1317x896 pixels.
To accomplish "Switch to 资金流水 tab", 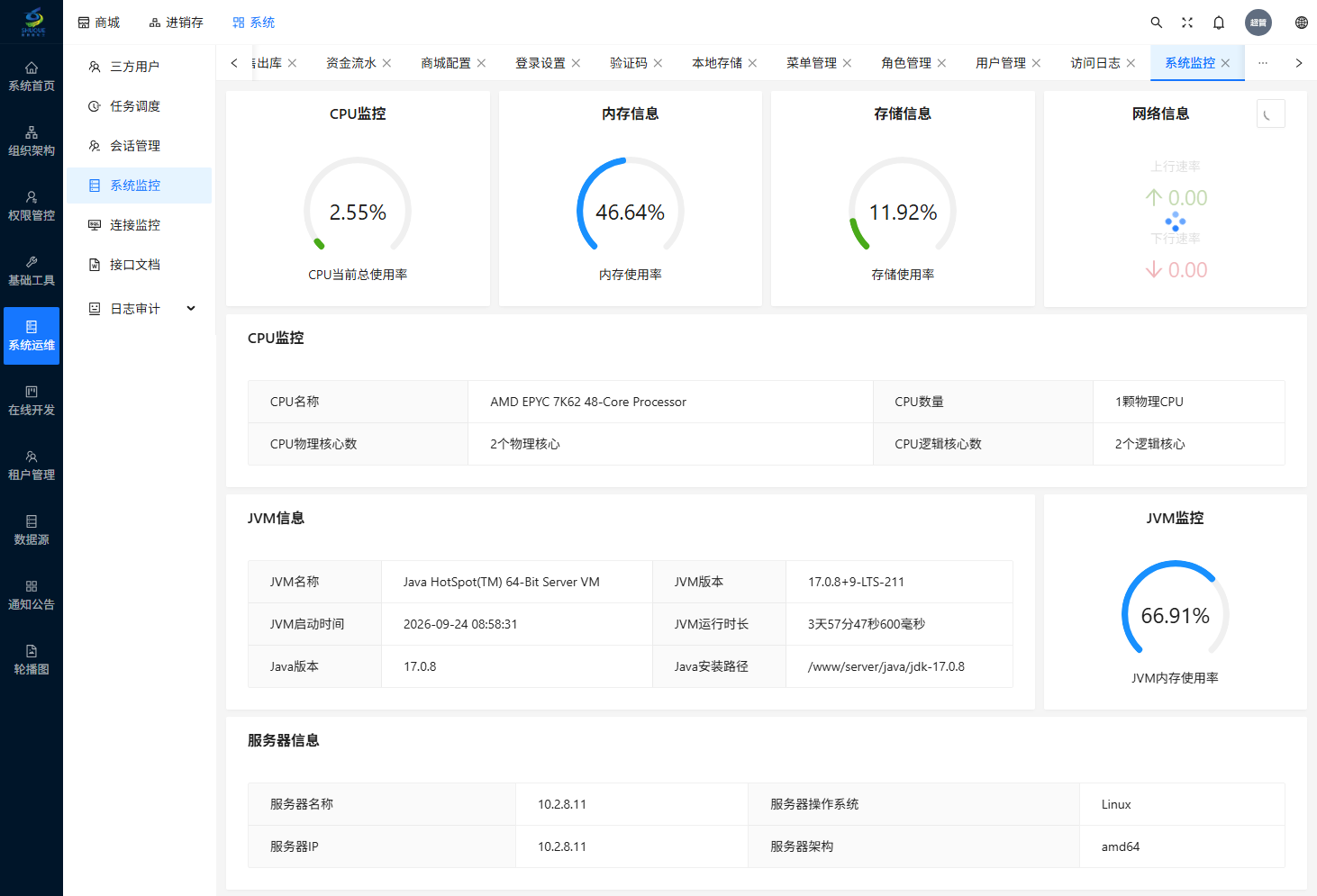I will [x=351, y=63].
